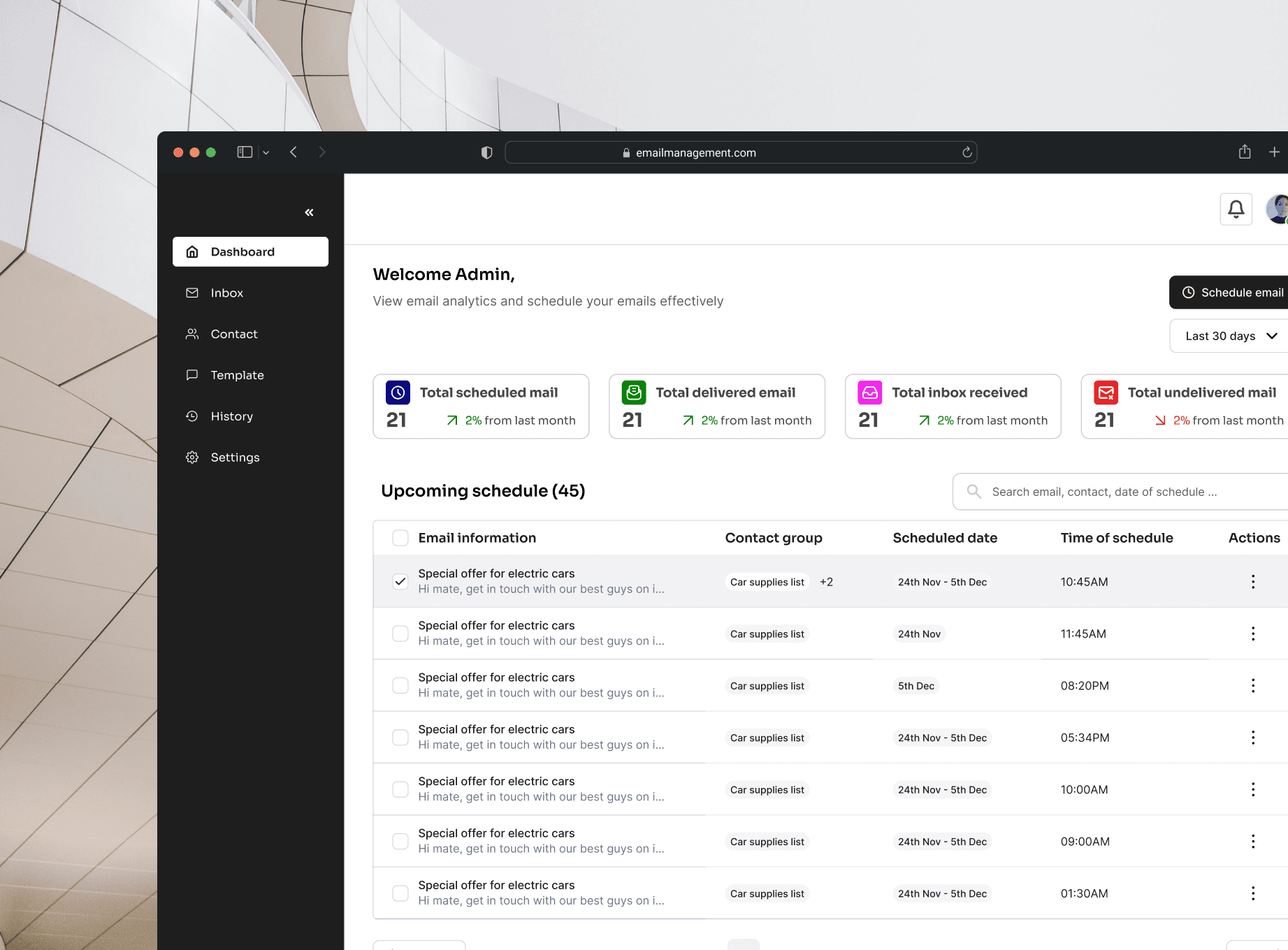
Task: Uncheck the 10:45AM schedule row checkbox
Action: click(400, 581)
